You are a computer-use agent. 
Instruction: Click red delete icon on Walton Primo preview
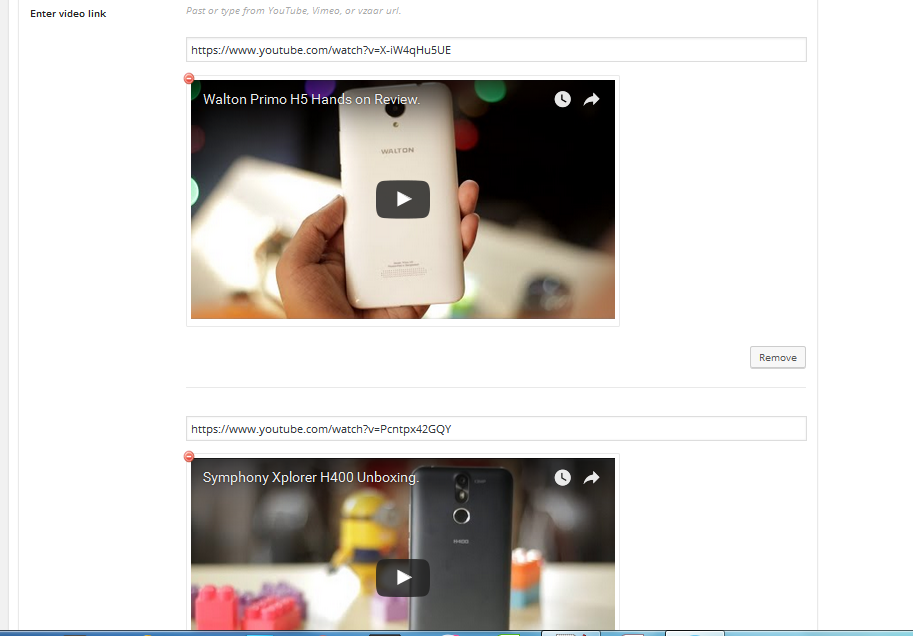point(189,78)
